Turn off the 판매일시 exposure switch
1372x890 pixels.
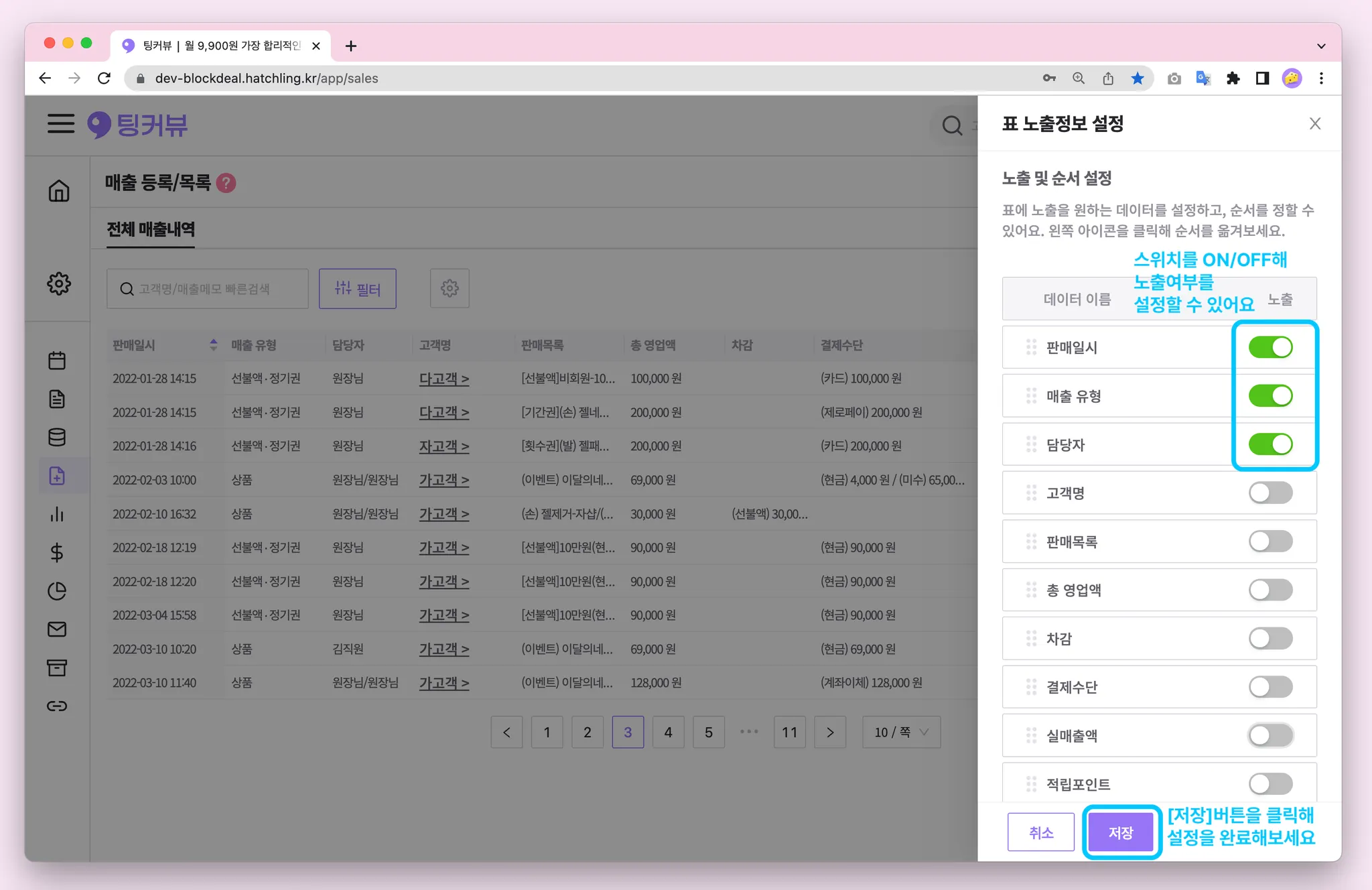(x=1270, y=347)
